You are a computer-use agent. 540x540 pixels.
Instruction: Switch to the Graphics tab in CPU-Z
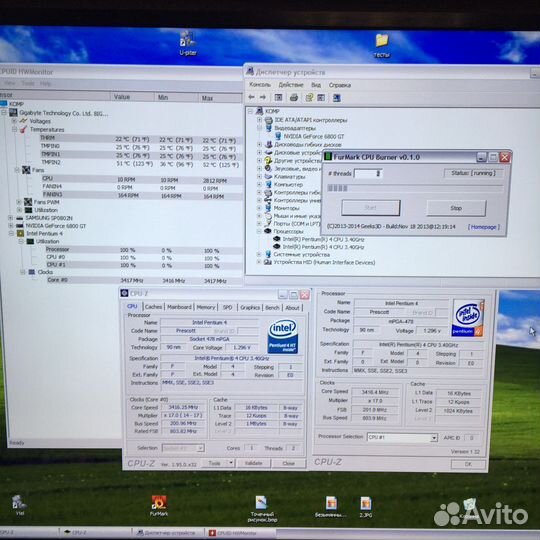click(x=250, y=308)
